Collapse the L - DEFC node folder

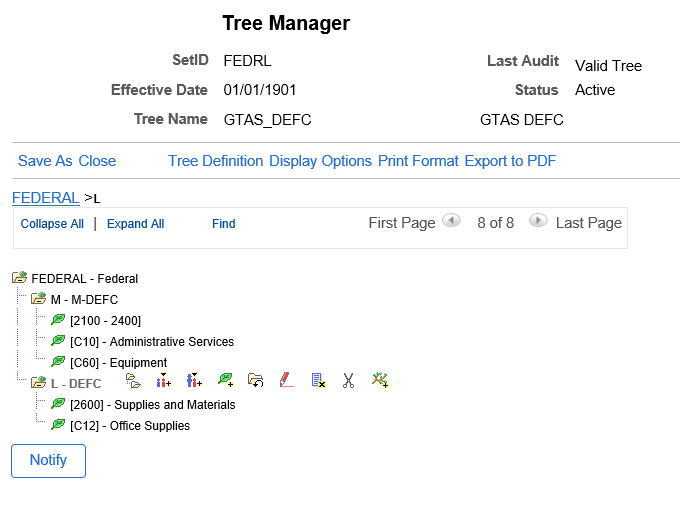coord(39,382)
